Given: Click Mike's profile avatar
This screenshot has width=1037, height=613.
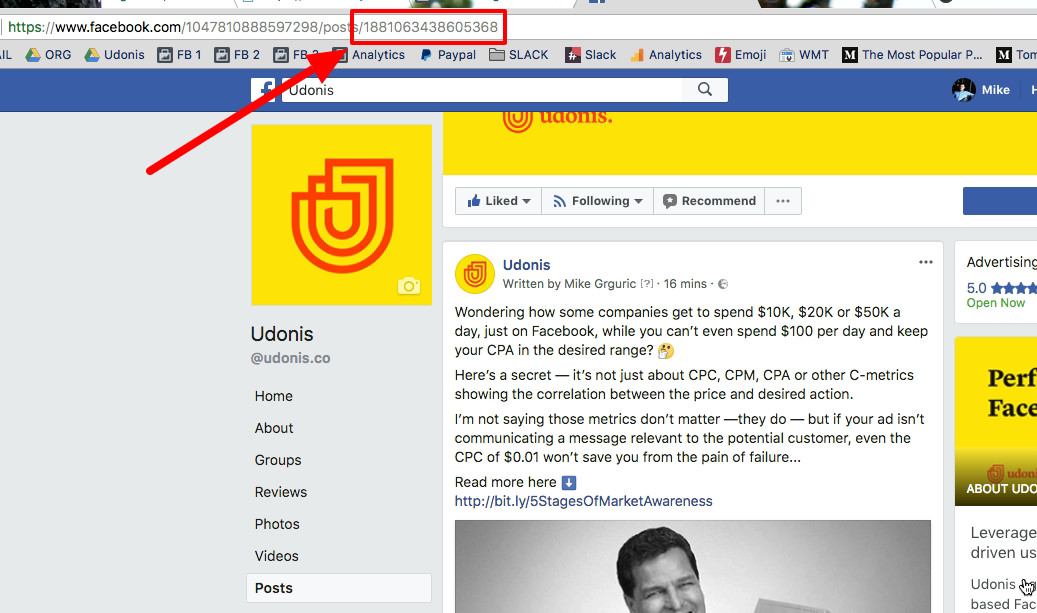Looking at the screenshot, I should point(964,90).
